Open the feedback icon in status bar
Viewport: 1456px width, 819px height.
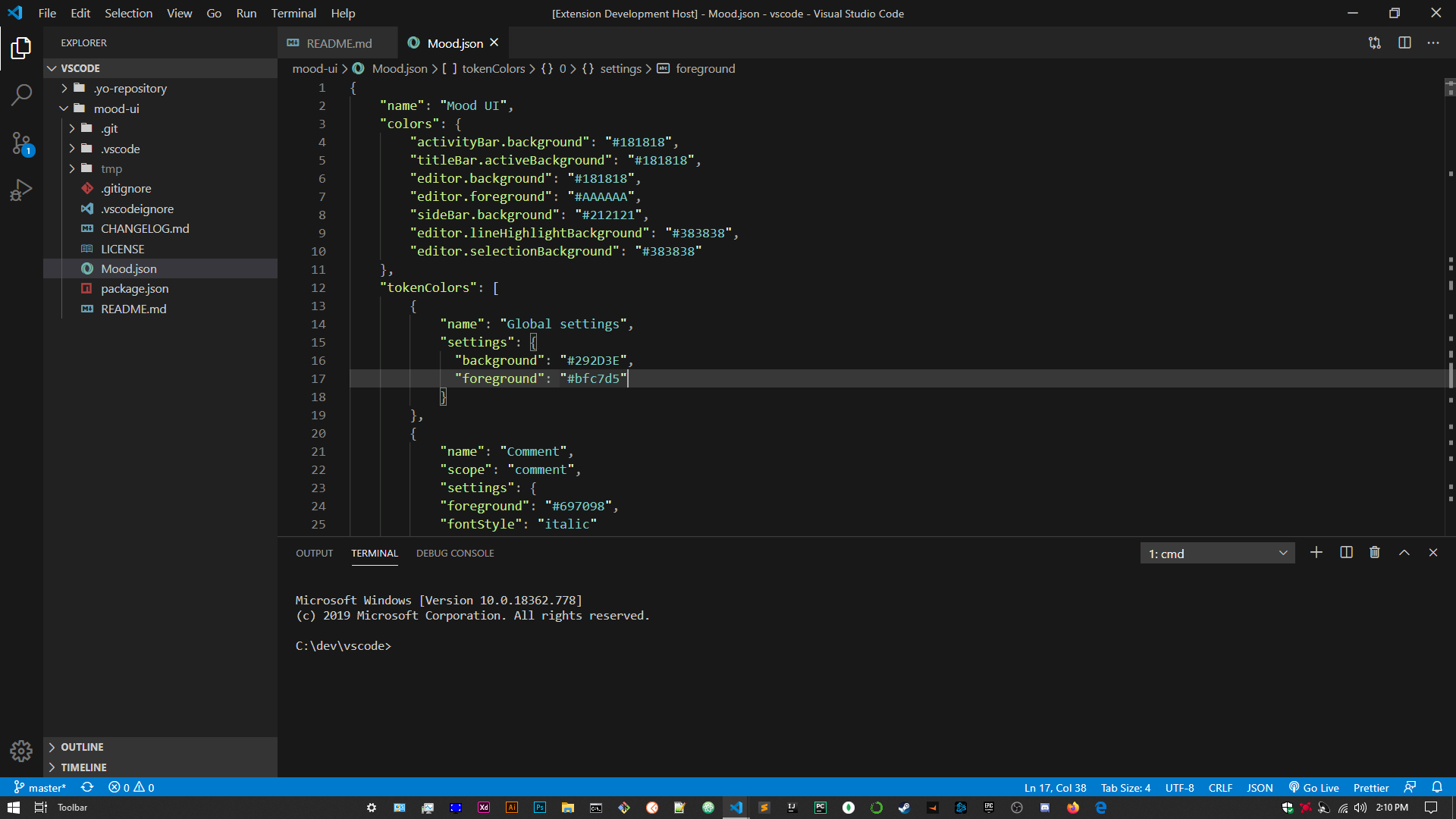click(1410, 787)
